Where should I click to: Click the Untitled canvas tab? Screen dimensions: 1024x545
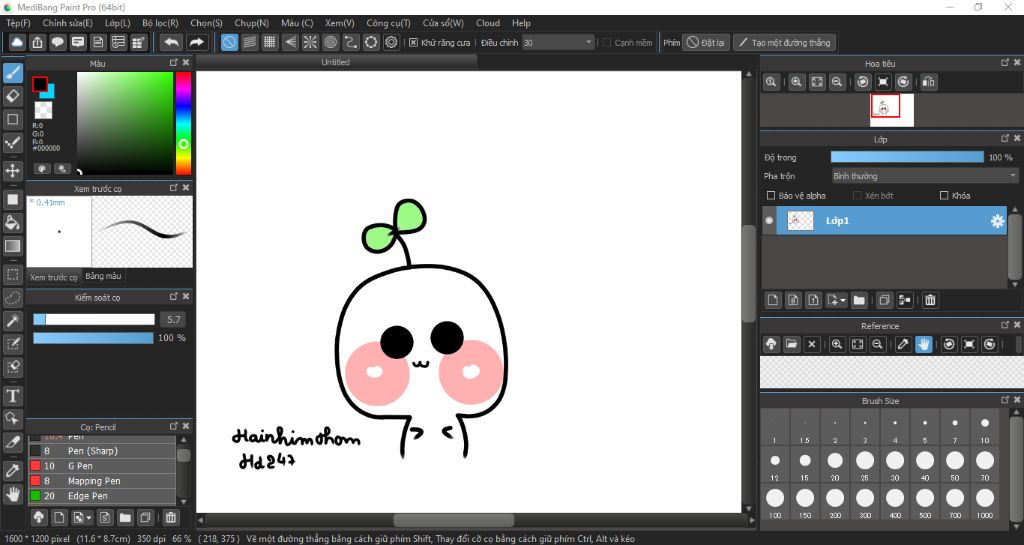pos(335,62)
